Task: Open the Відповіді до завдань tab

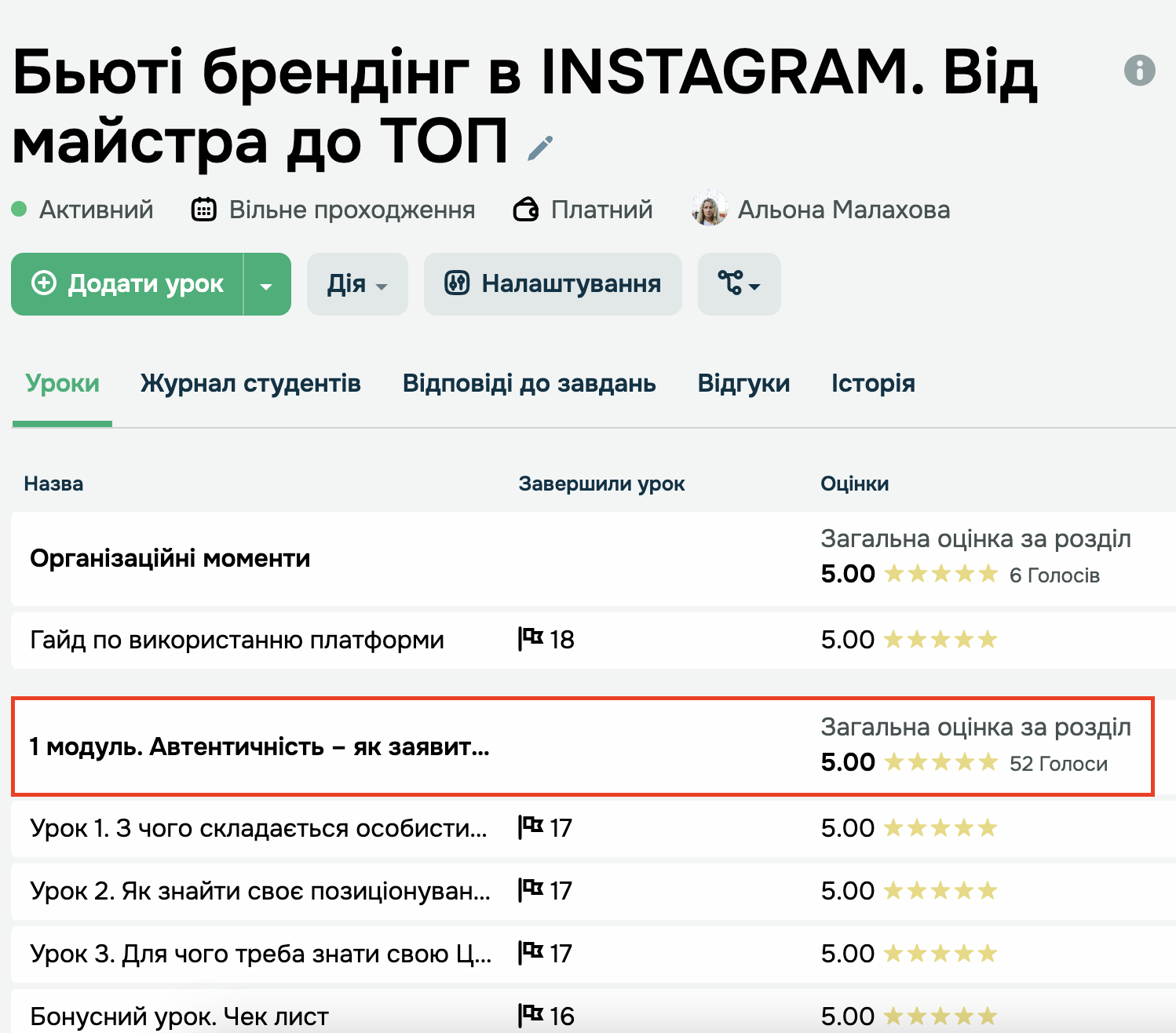Action: [x=529, y=383]
